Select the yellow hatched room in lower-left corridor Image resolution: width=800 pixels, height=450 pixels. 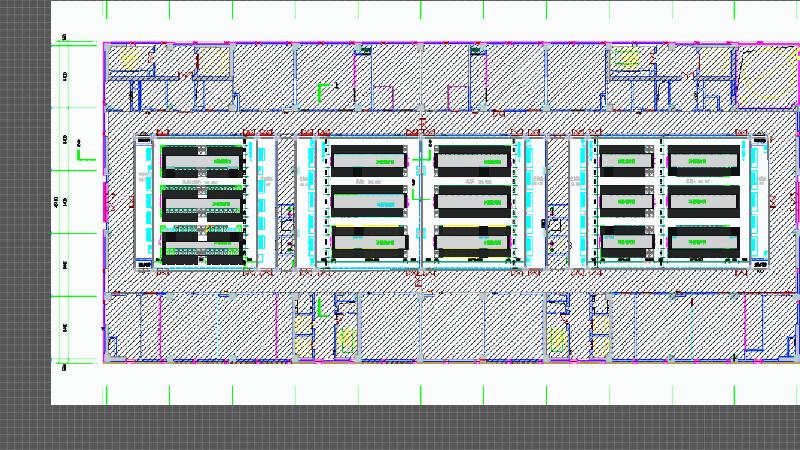[x=347, y=339]
